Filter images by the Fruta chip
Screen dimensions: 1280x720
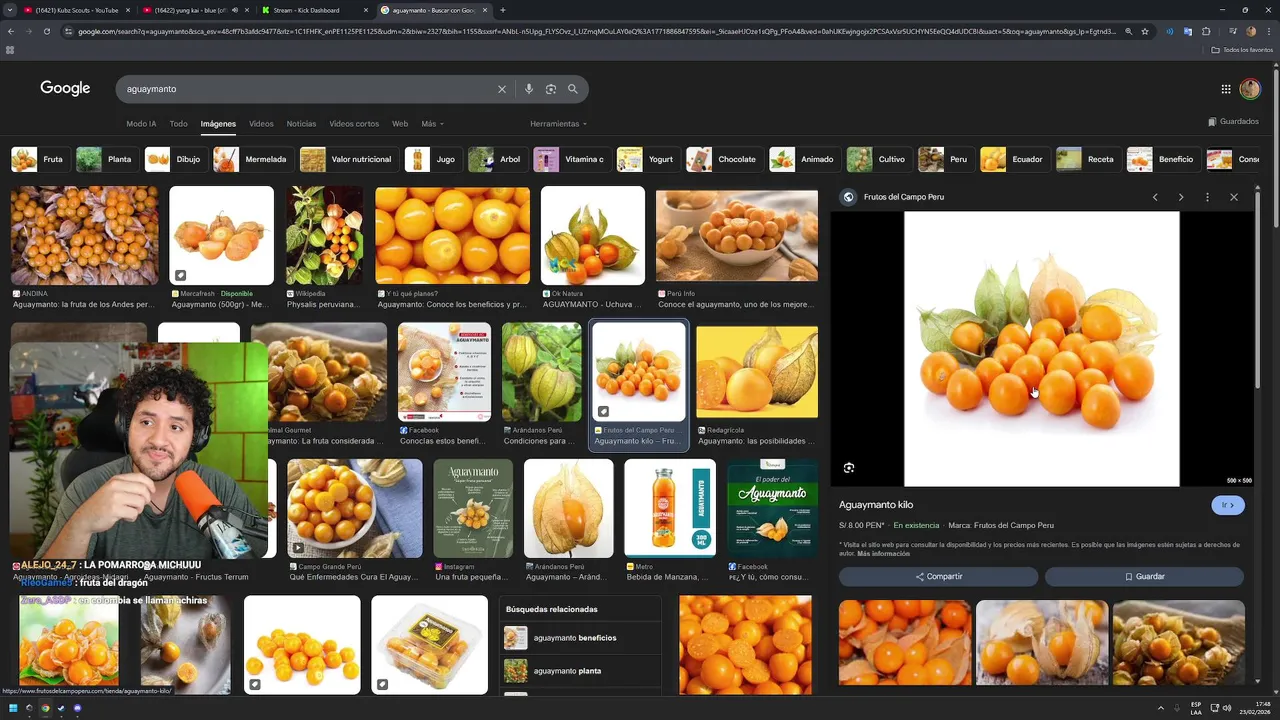[x=40, y=159]
